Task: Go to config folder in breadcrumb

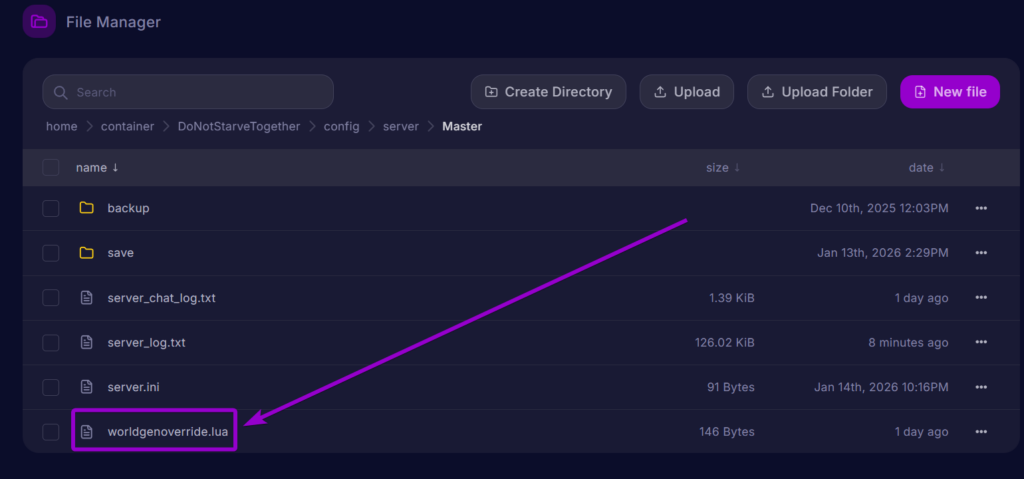Action: [341, 127]
